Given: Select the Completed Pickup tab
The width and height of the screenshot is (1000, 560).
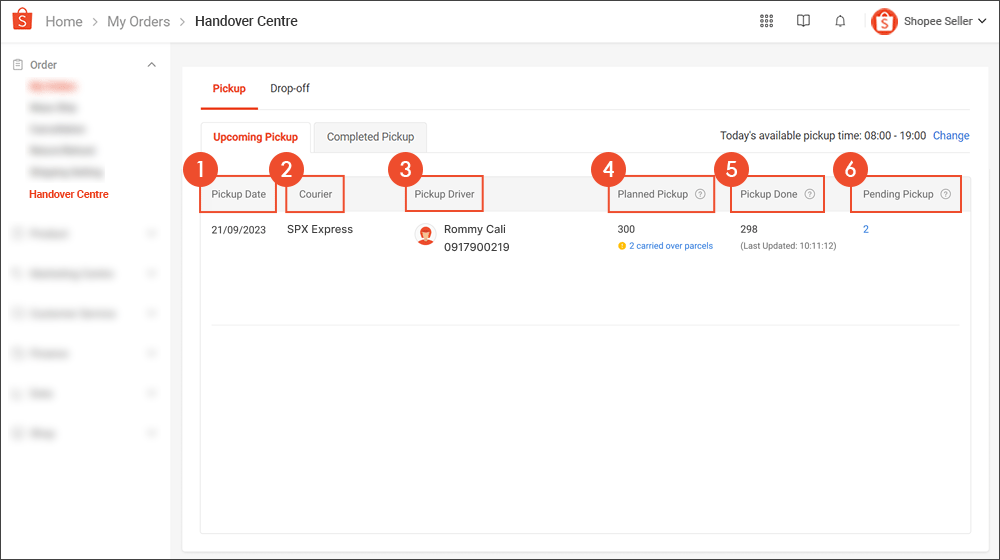Looking at the screenshot, I should (x=371, y=137).
